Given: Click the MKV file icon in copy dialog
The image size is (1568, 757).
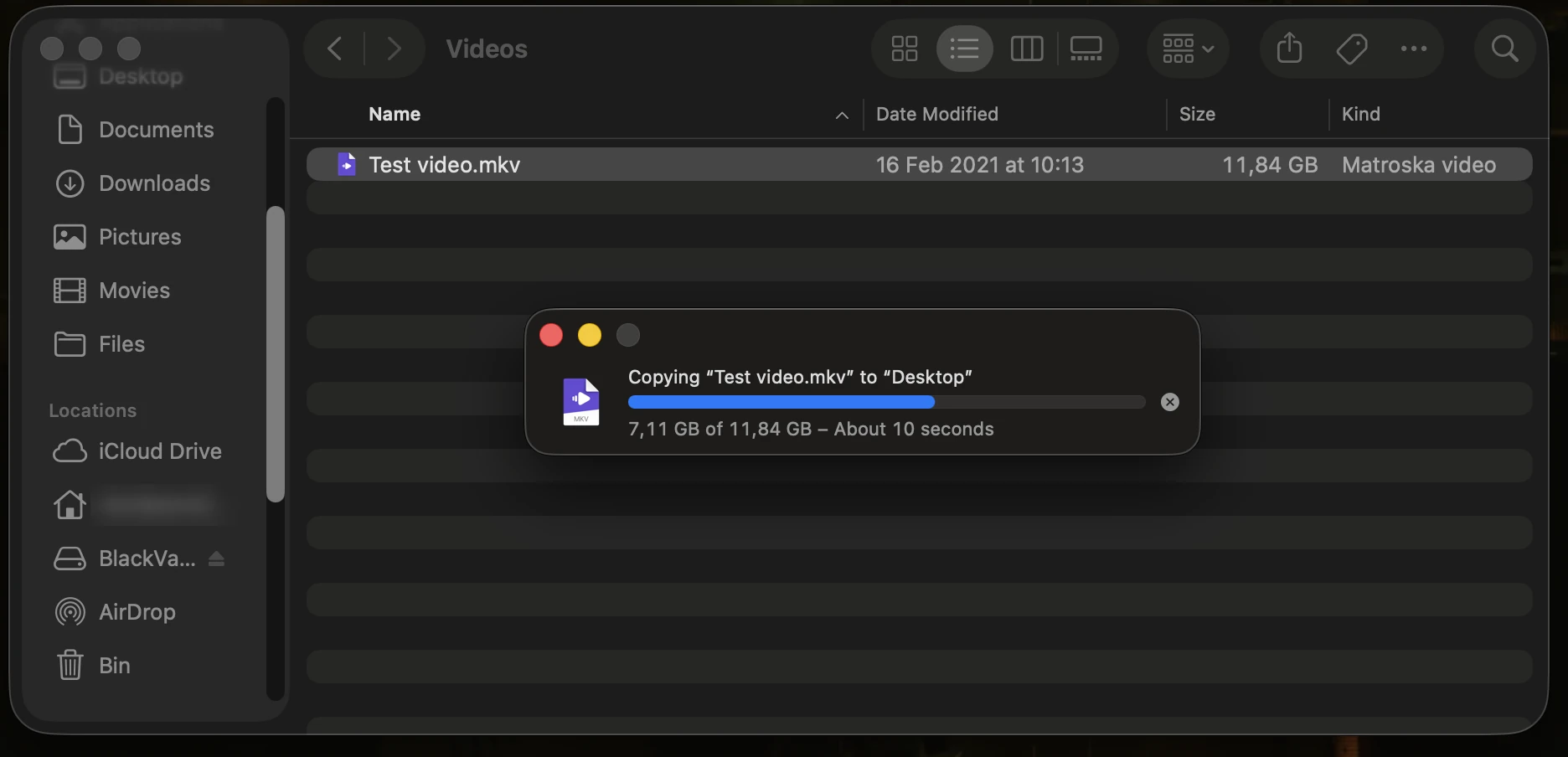Looking at the screenshot, I should (x=580, y=402).
